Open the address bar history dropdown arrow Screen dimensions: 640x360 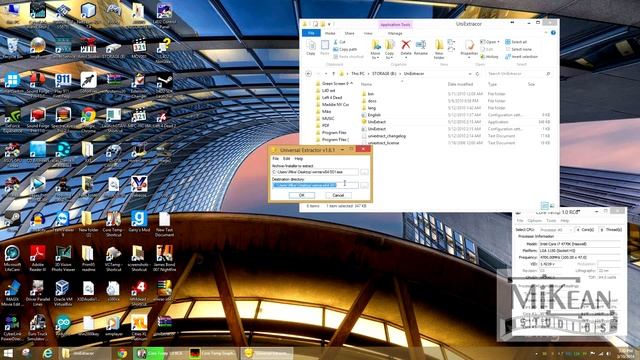coord(470,74)
